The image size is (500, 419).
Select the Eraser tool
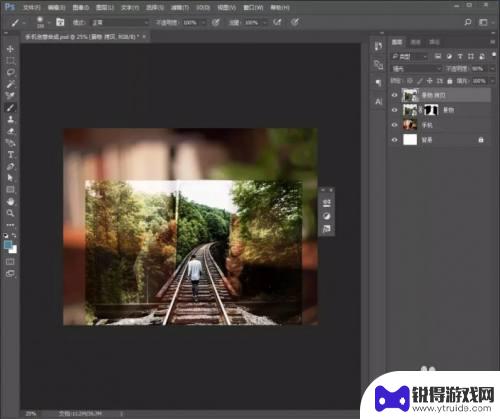(x=10, y=131)
